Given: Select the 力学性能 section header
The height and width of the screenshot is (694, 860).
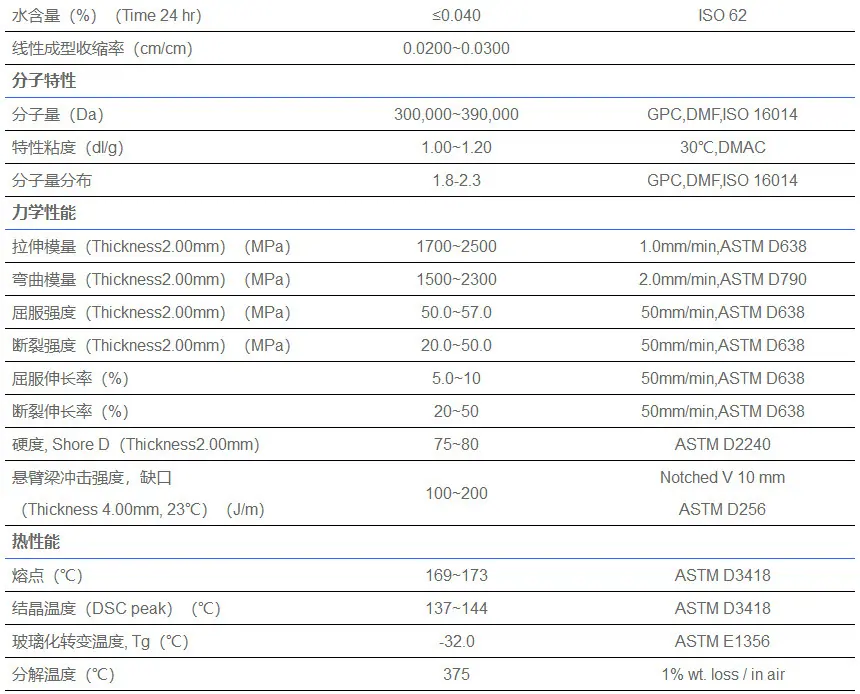Looking at the screenshot, I should (x=44, y=213).
